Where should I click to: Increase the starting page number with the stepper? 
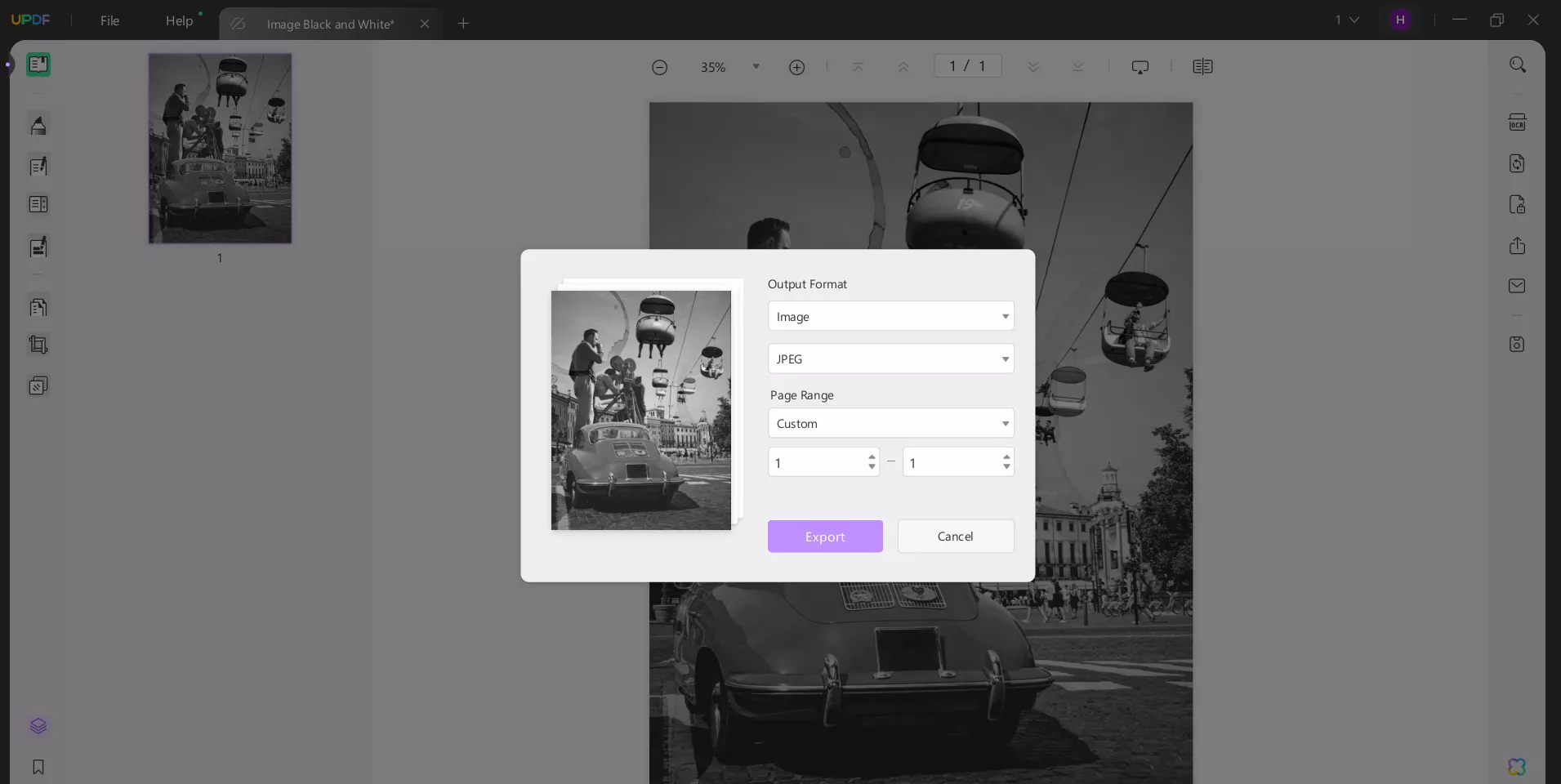[x=872, y=457]
